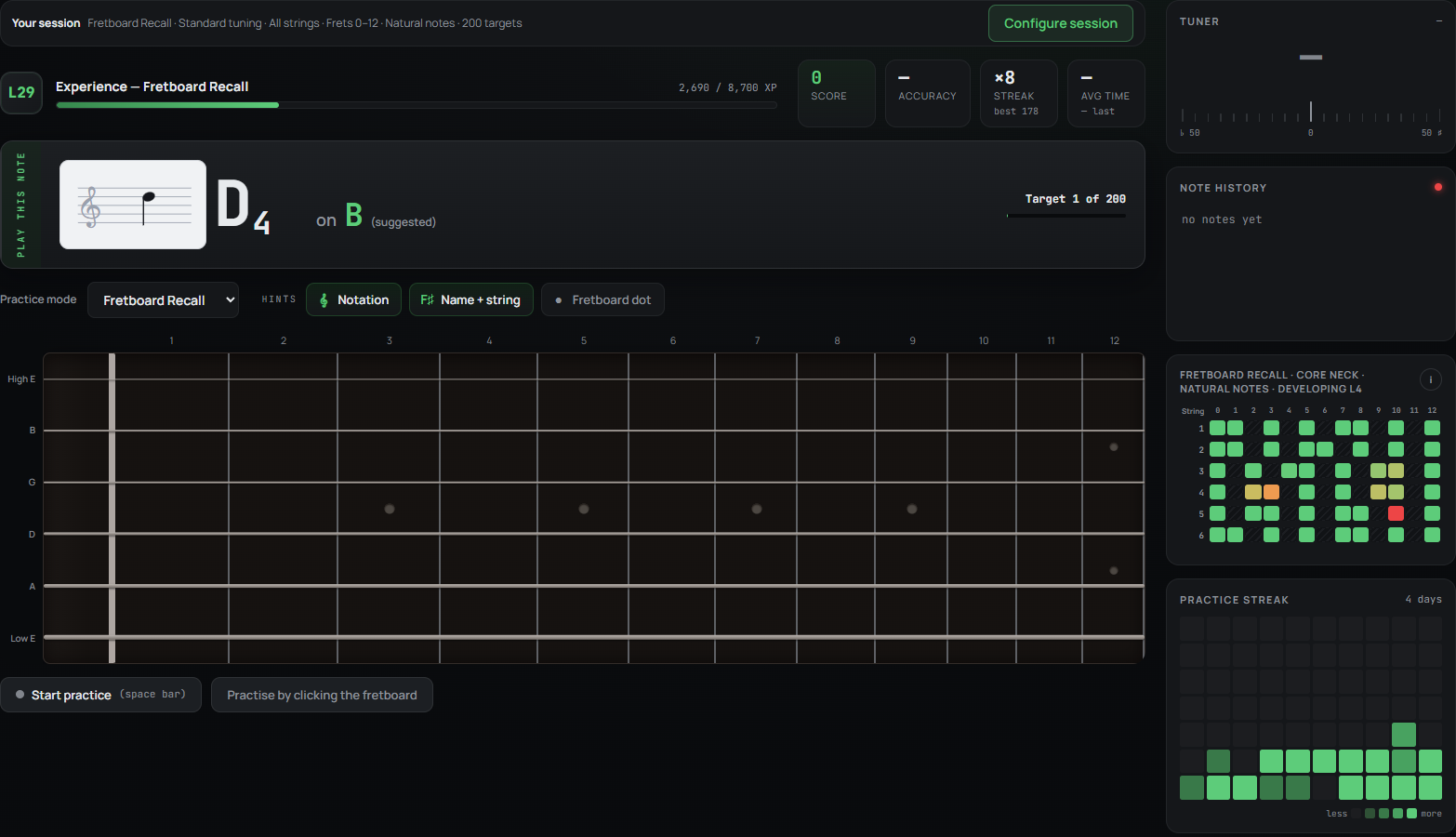Click the 'PLAY THIS NOTE' vertical label
Screen dimensions: 1456x837
point(20,205)
